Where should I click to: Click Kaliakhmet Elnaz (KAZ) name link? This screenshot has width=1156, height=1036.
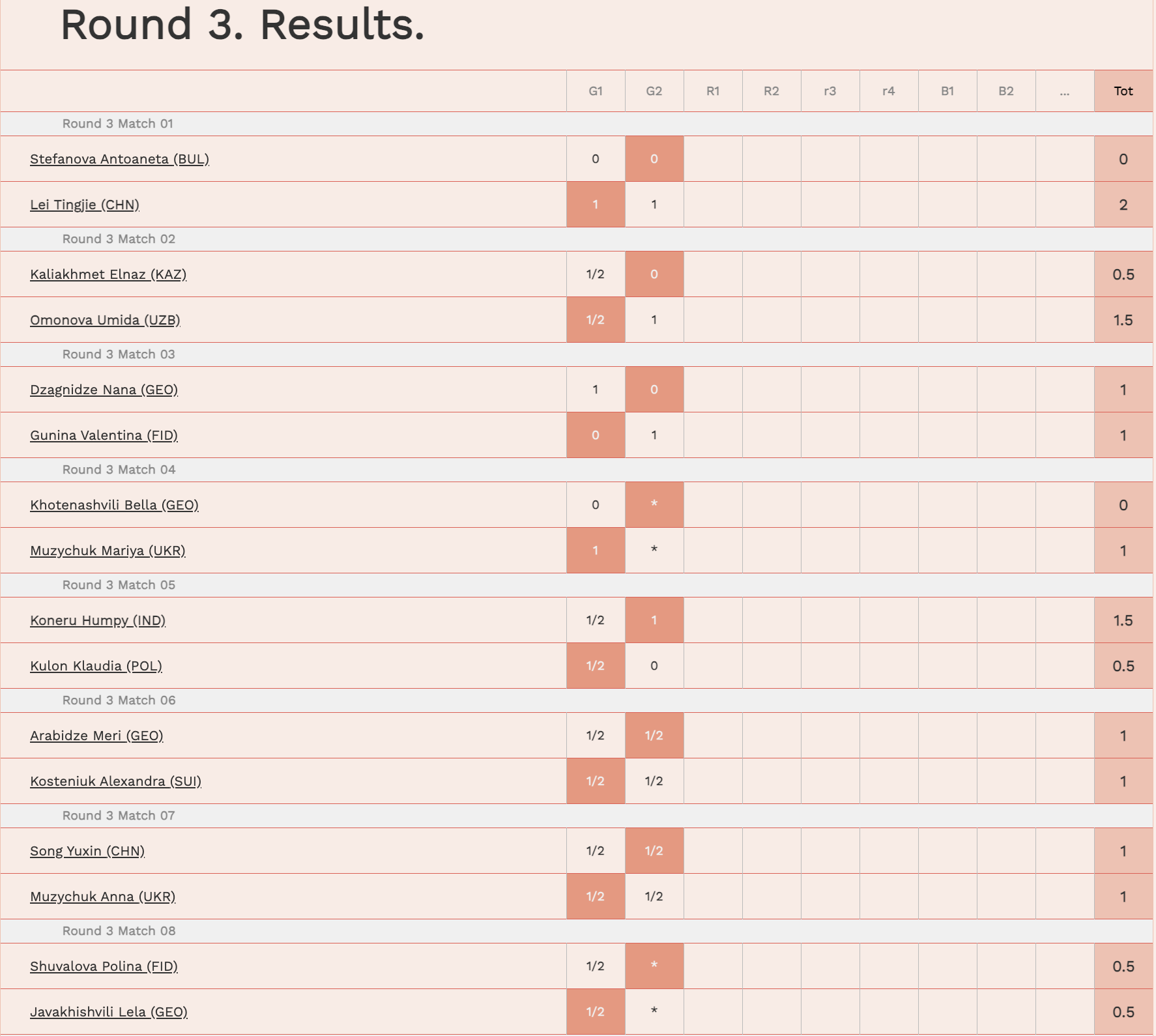108,274
